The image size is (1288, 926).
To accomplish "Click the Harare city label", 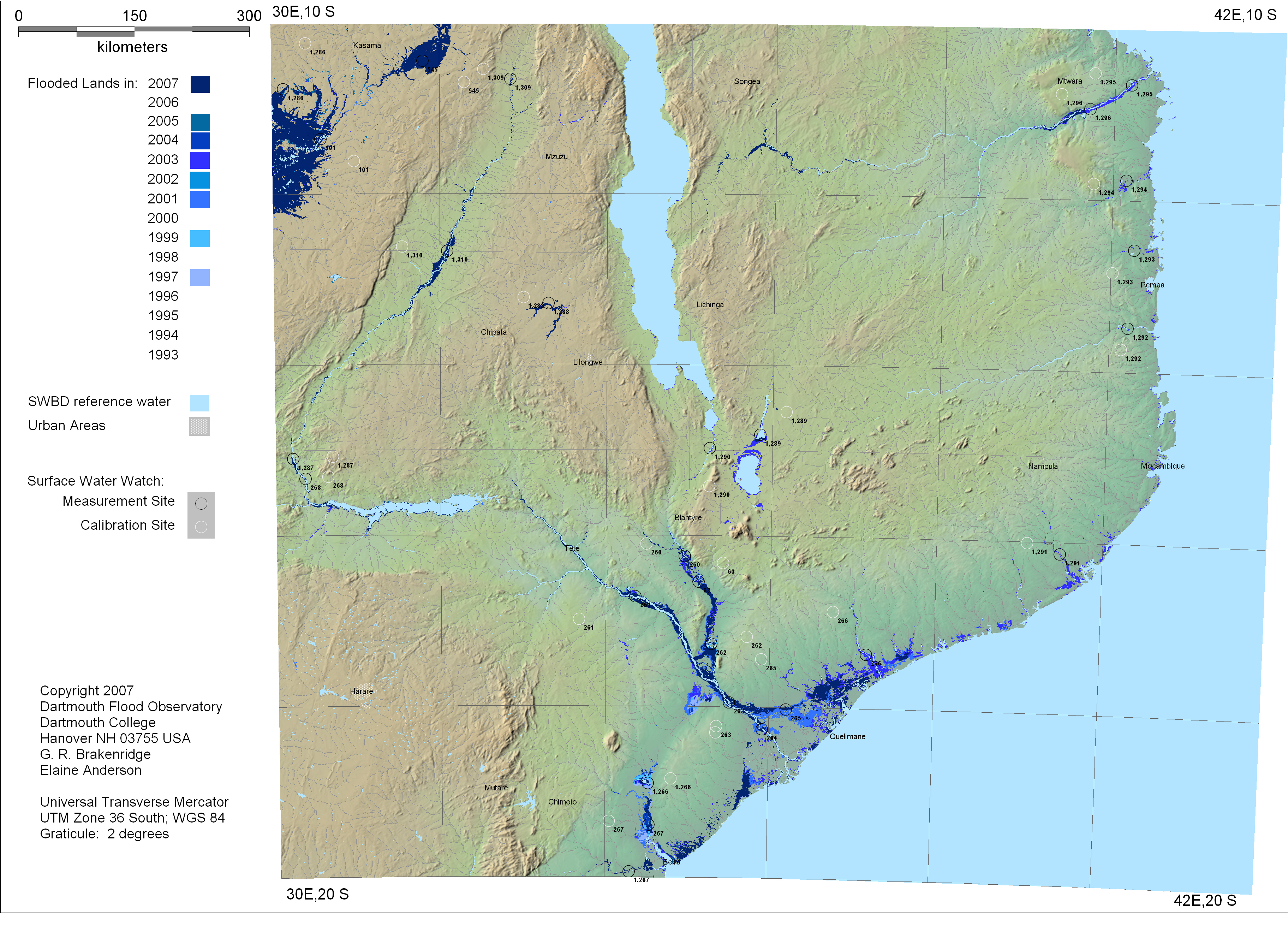I will pos(361,691).
